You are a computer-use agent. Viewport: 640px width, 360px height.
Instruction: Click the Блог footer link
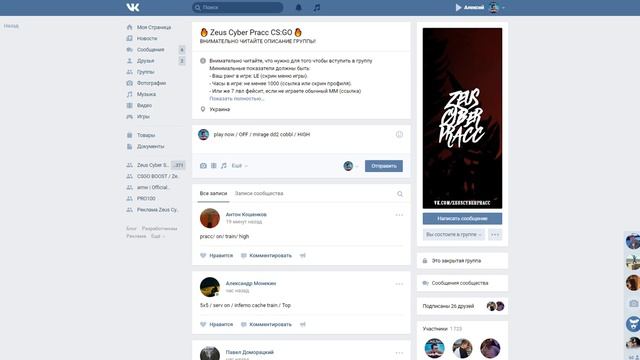pyautogui.click(x=131, y=229)
